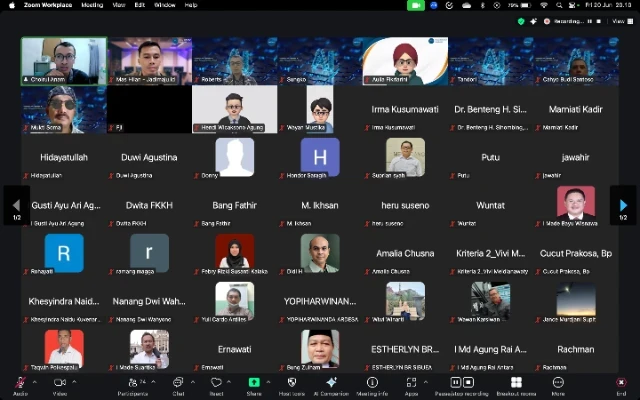
Task: Click the red End meeting button
Action: [621, 384]
